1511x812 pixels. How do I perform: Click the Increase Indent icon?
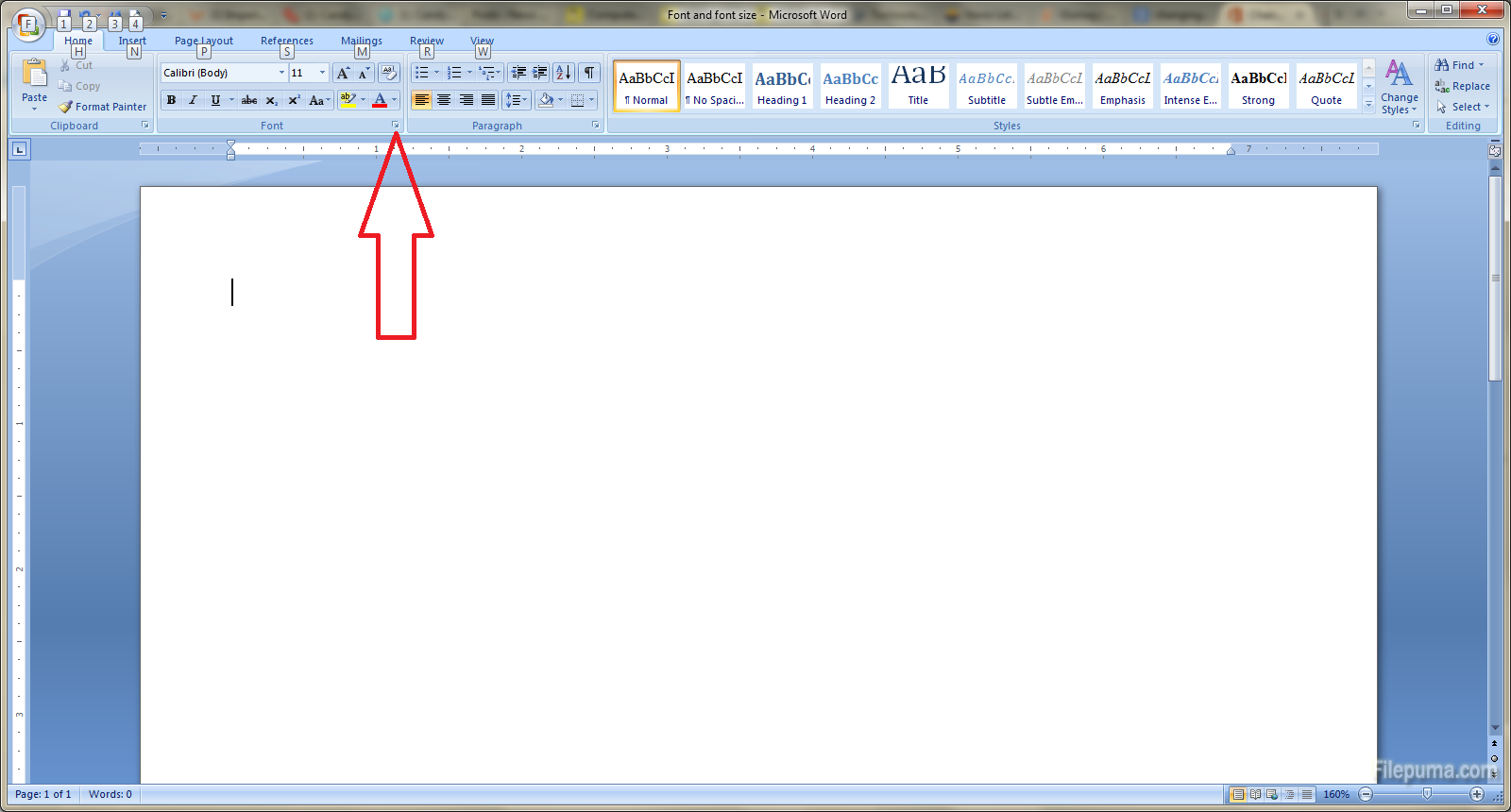[x=540, y=73]
